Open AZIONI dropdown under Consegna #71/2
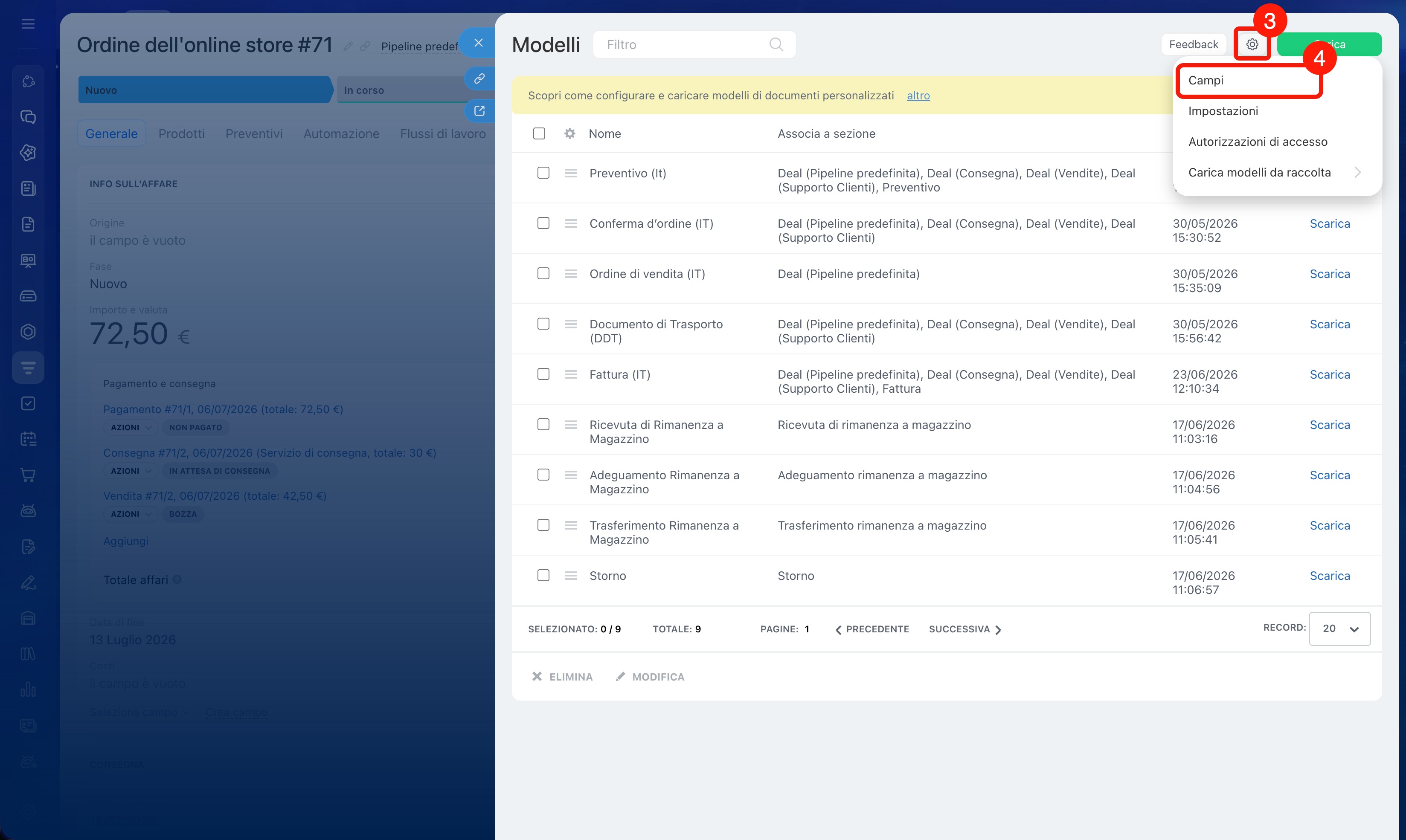 click(x=131, y=471)
